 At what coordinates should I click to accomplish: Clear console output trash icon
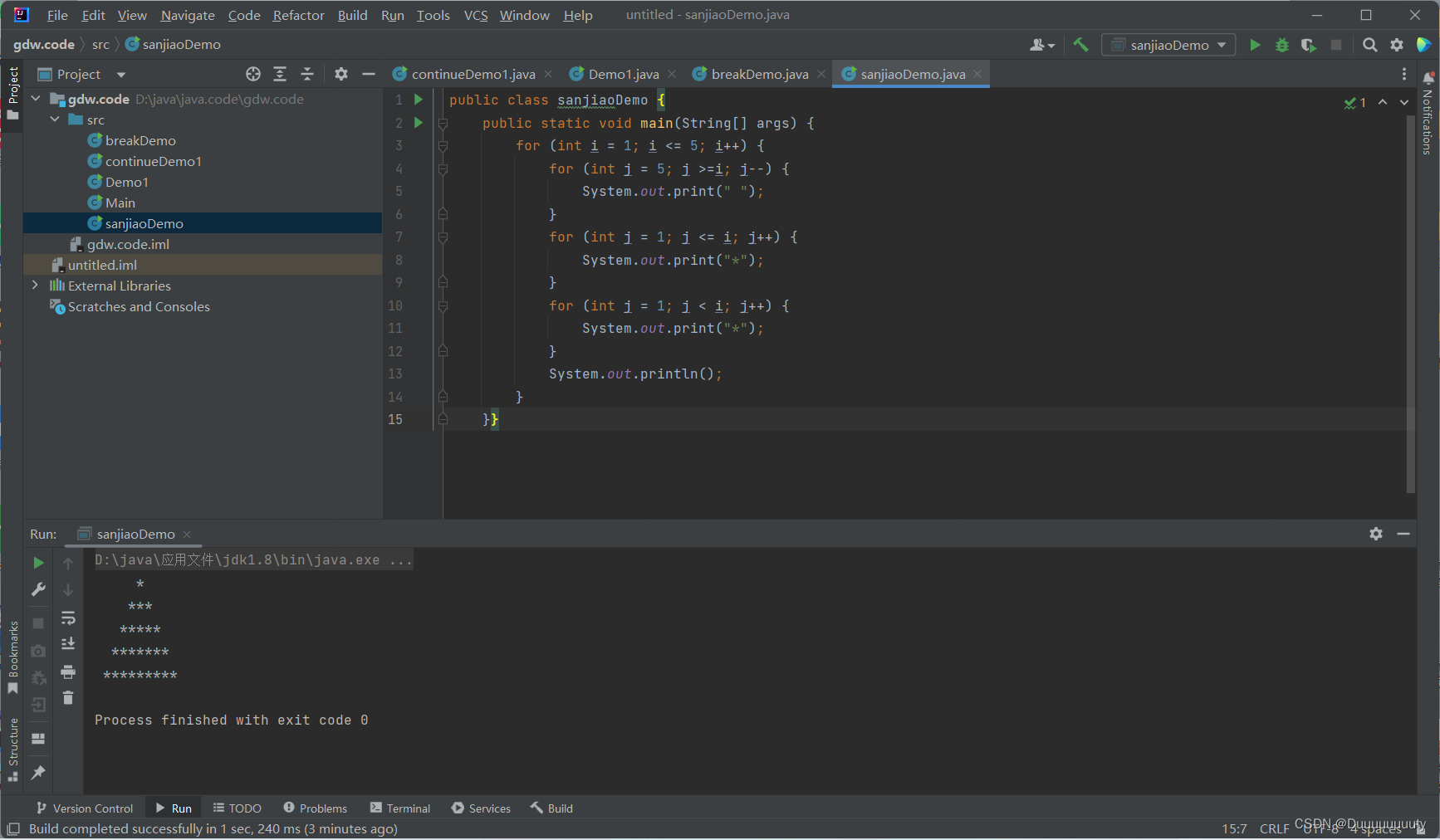coord(68,698)
